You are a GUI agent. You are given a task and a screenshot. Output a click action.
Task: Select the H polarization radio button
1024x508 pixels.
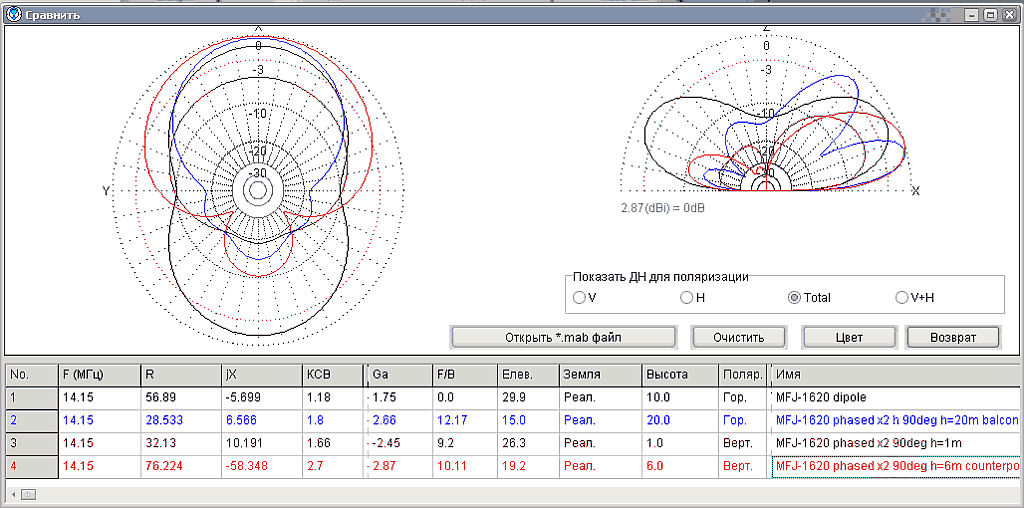pos(686,297)
